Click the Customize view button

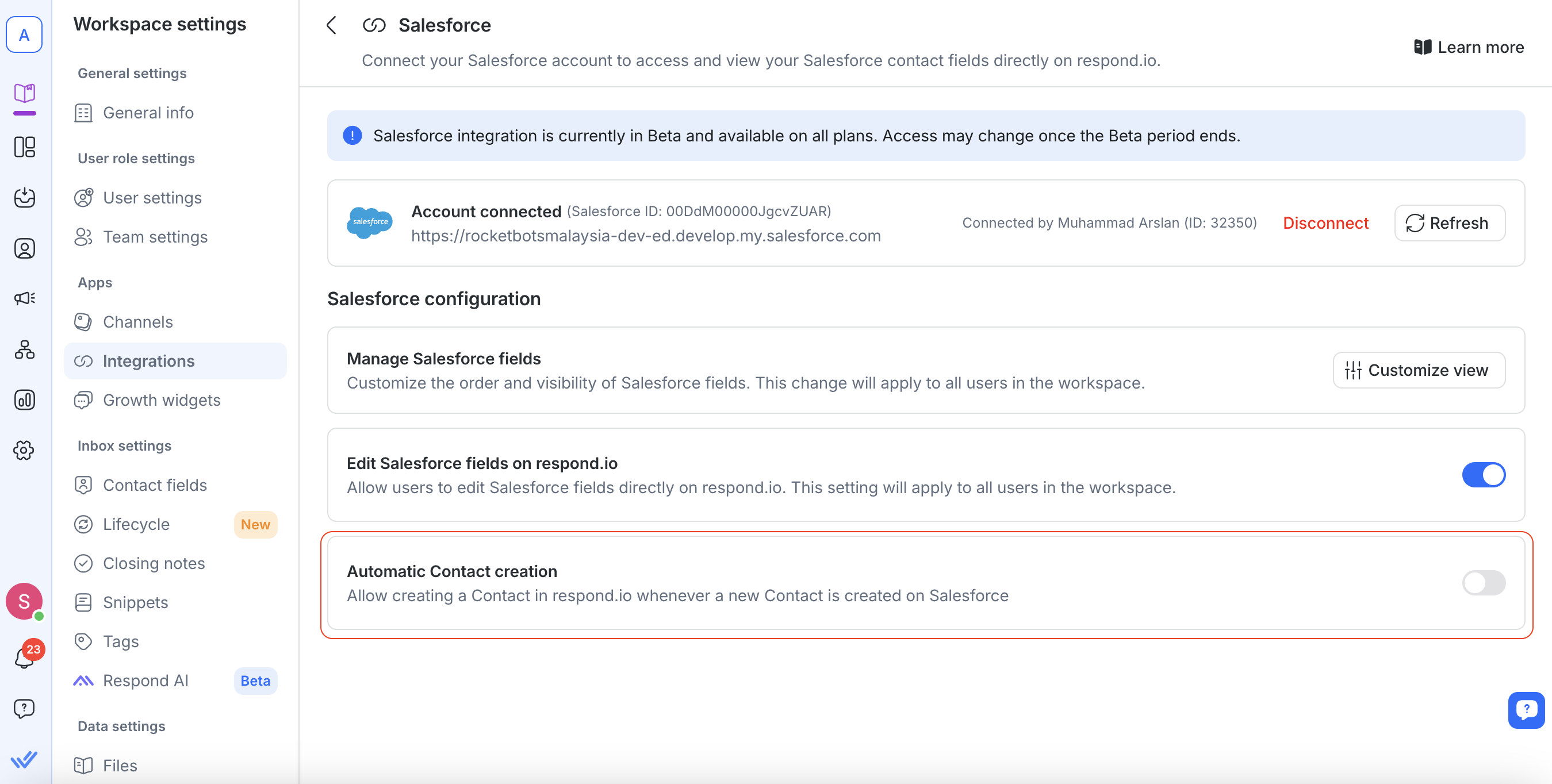tap(1418, 370)
